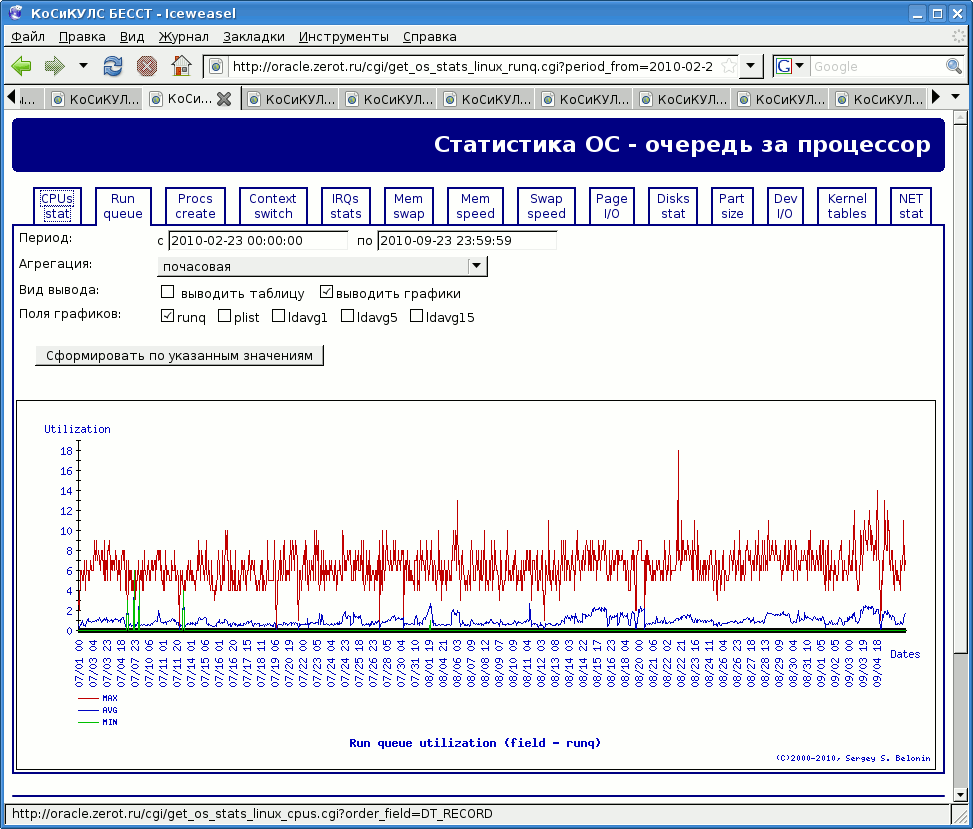Check the ldavg1 field checkbox
Screen dimensions: 973x829
279,316
